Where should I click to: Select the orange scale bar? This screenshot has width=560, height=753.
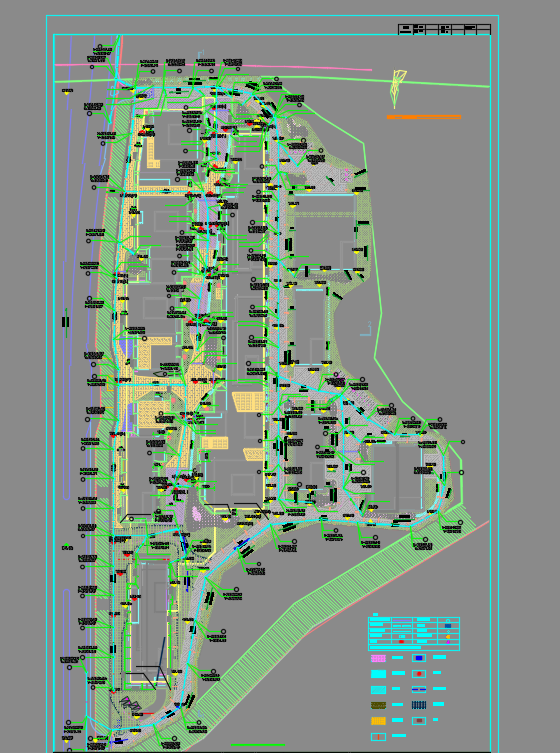[424, 117]
